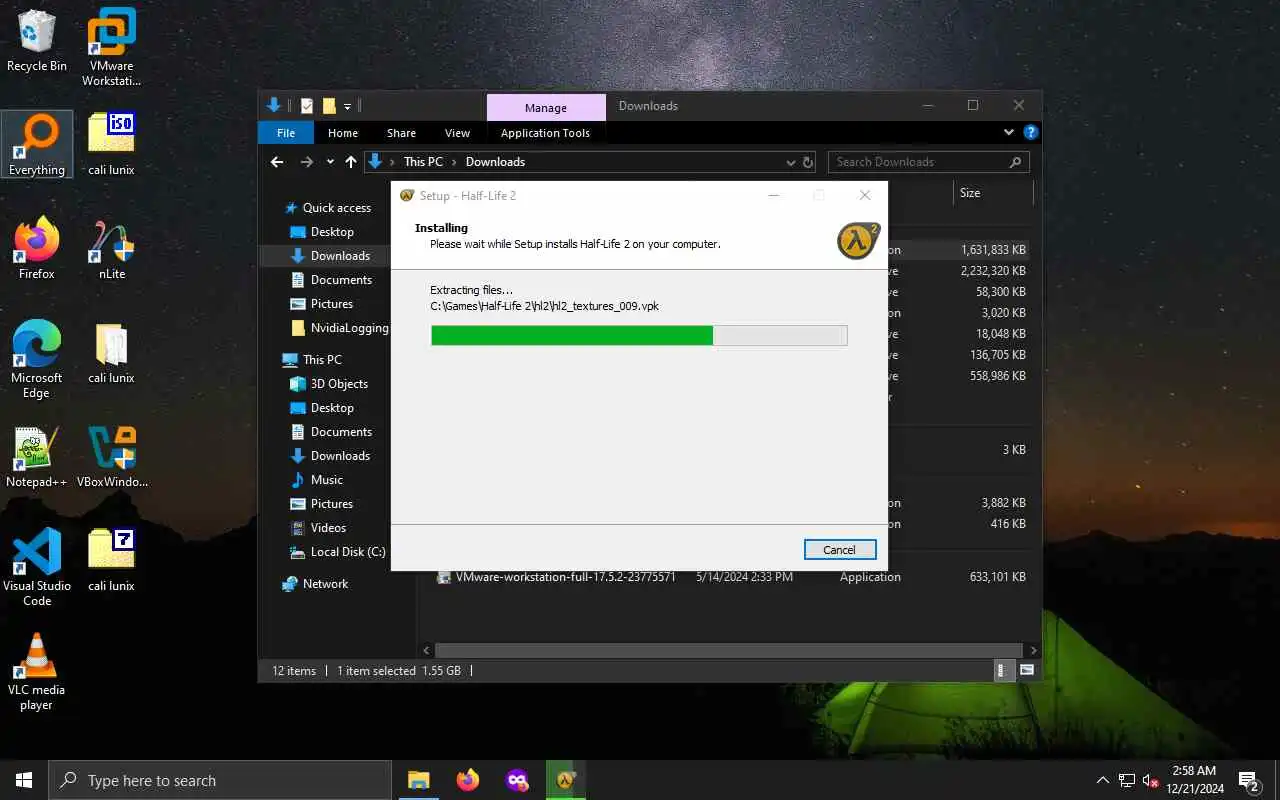Screen dimensions: 1280x800
Task: Click the taskbar Type here to search box
Action: coord(219,780)
